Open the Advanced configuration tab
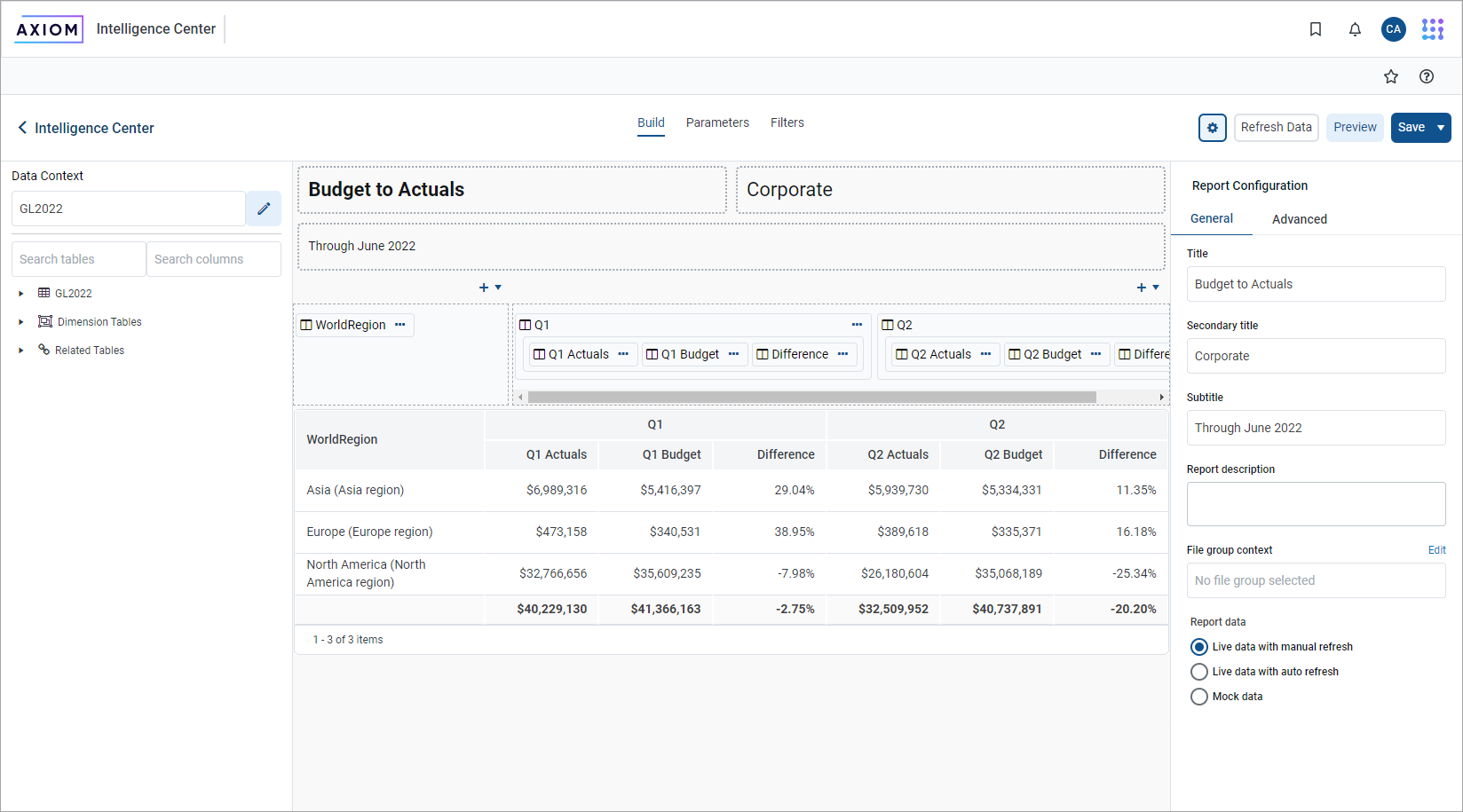This screenshot has width=1463, height=812. tap(1299, 219)
